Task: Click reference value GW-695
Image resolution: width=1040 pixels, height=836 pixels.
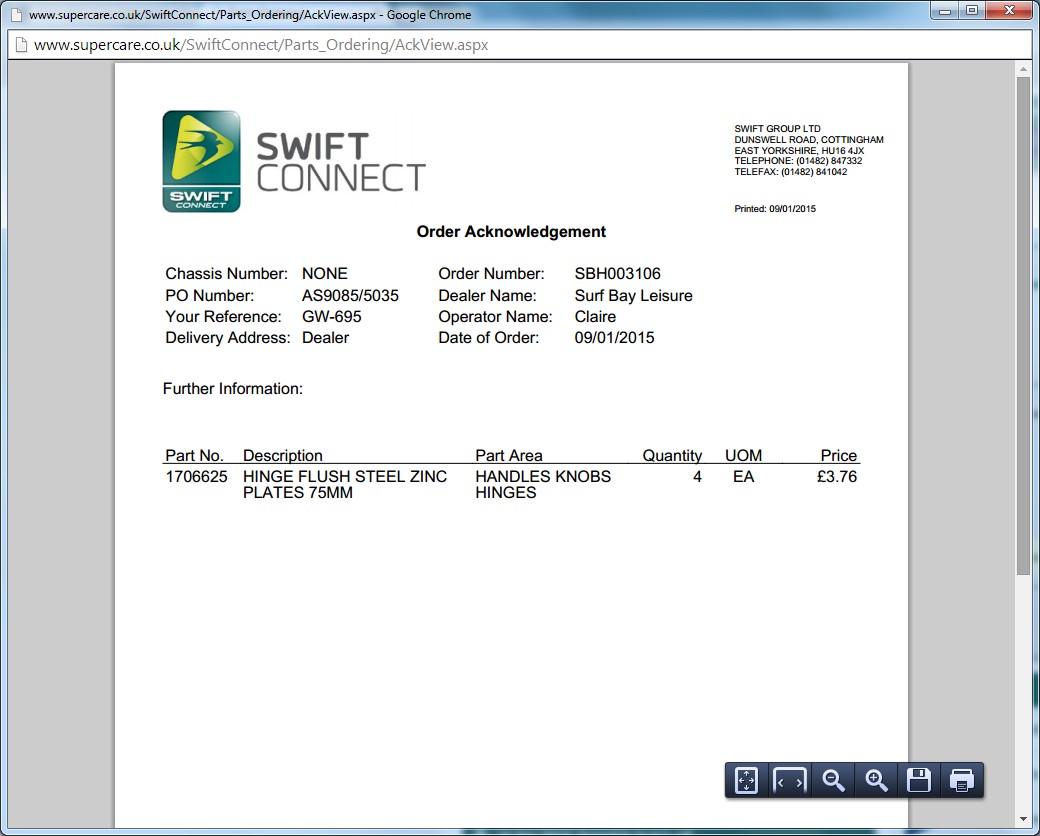Action: pos(332,316)
